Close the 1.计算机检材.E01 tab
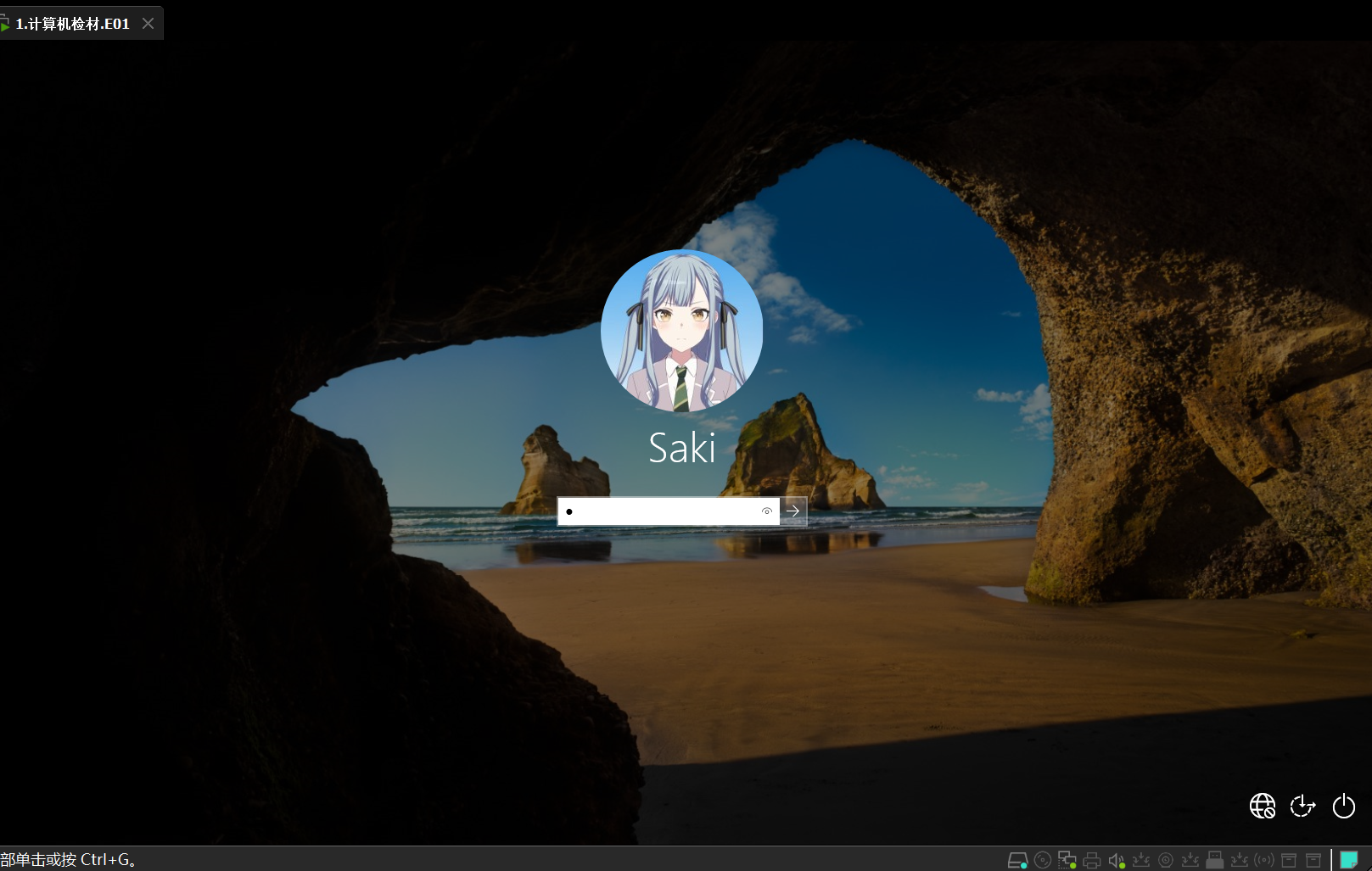The height and width of the screenshot is (871, 1372). click(x=148, y=24)
